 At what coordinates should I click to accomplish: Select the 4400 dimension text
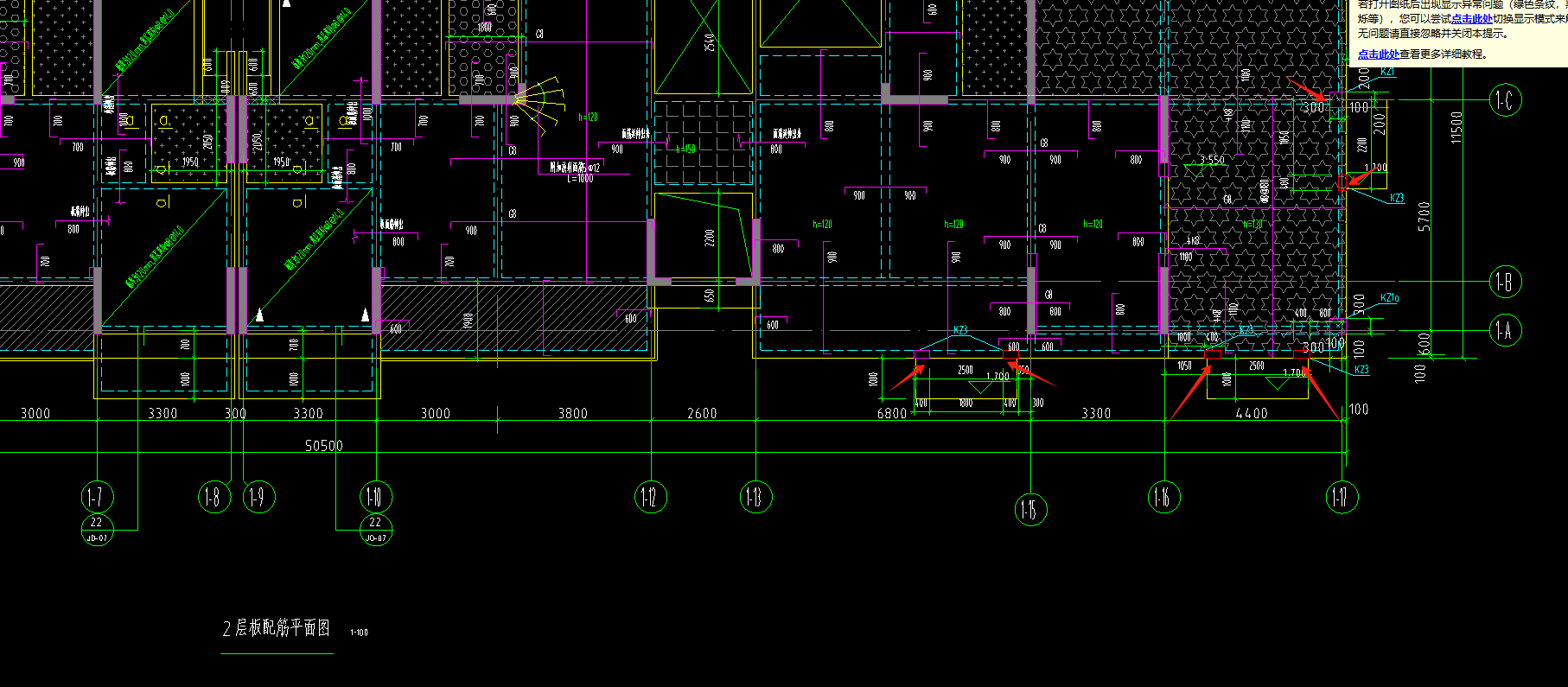click(x=1252, y=414)
